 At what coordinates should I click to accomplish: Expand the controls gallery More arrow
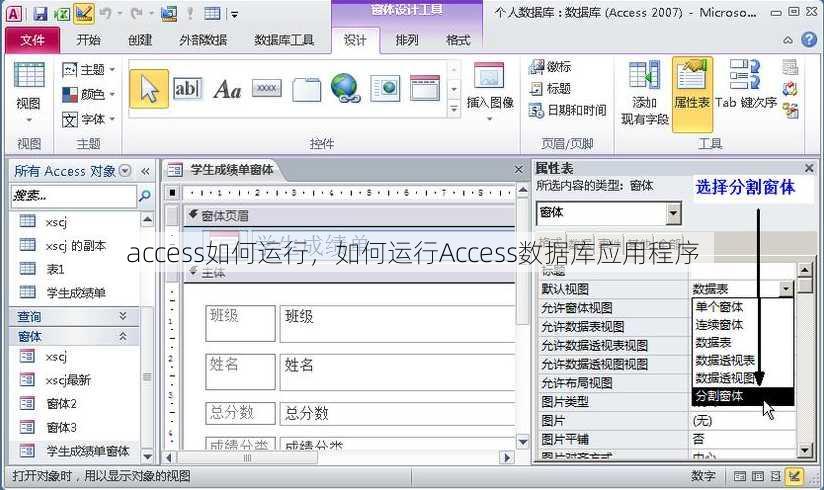(x=454, y=110)
